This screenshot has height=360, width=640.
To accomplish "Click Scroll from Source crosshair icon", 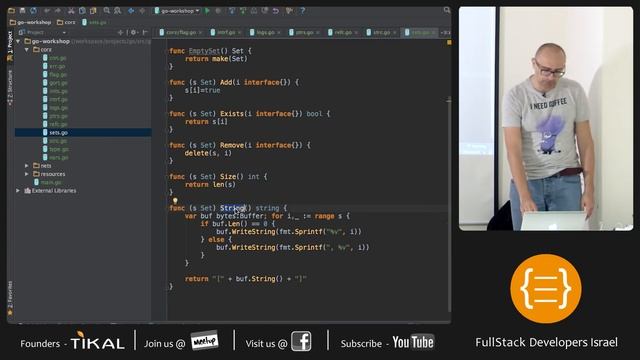I will coord(120,32).
